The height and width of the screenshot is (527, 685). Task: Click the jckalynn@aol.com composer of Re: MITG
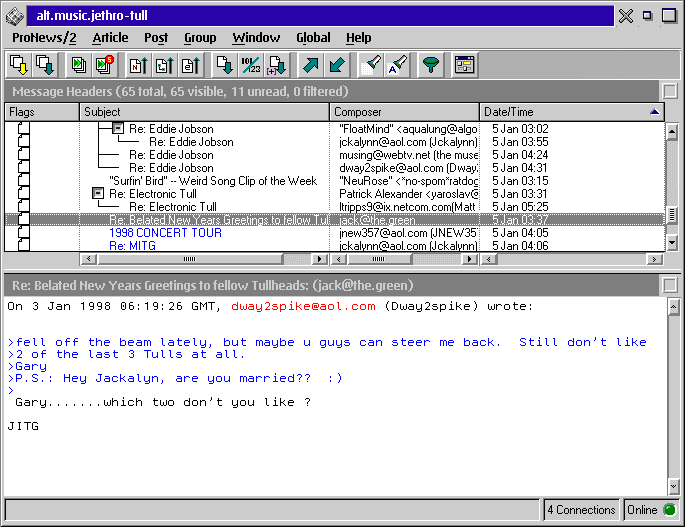point(408,246)
